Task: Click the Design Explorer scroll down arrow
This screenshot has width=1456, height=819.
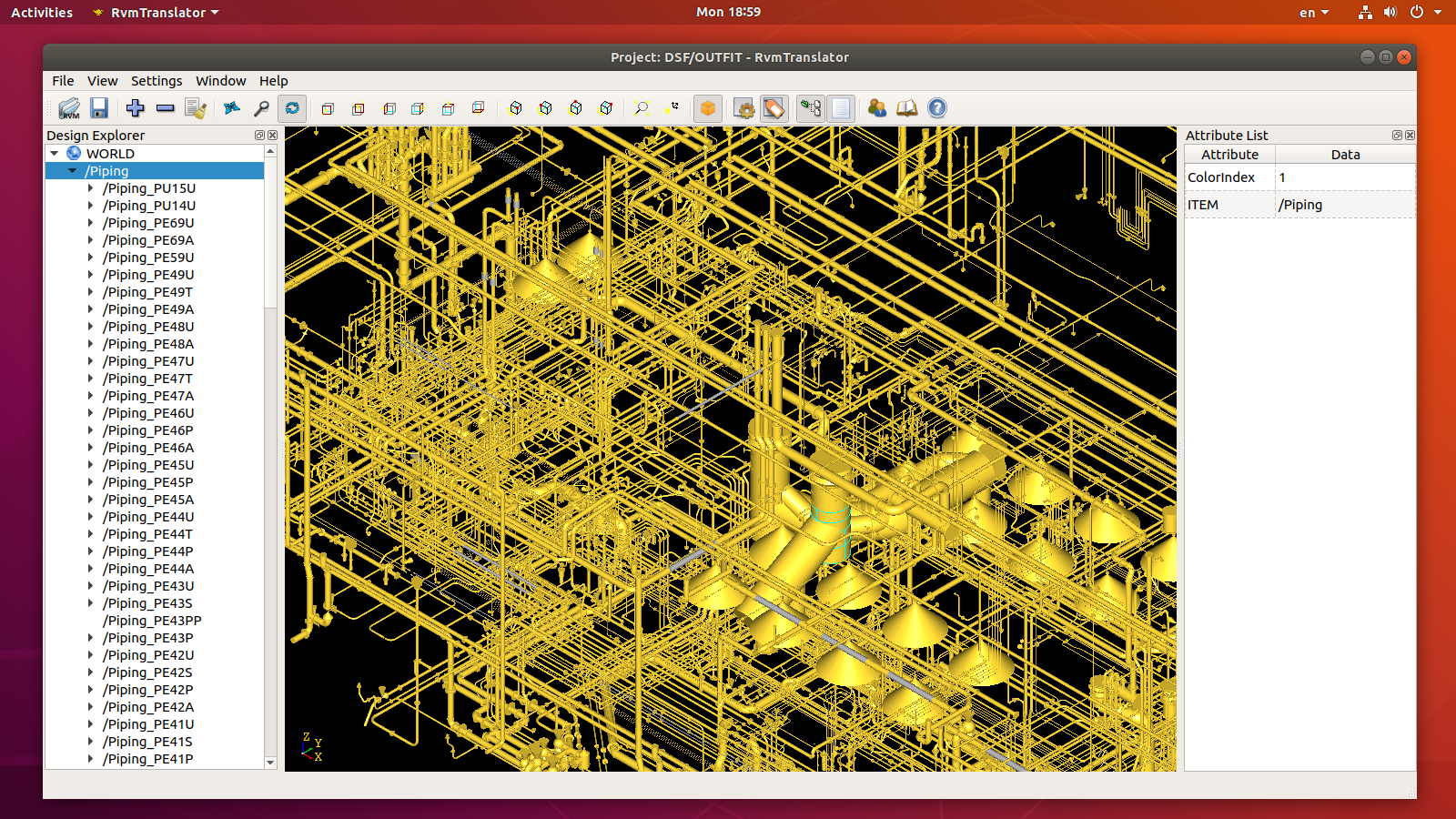Action: pos(270,763)
